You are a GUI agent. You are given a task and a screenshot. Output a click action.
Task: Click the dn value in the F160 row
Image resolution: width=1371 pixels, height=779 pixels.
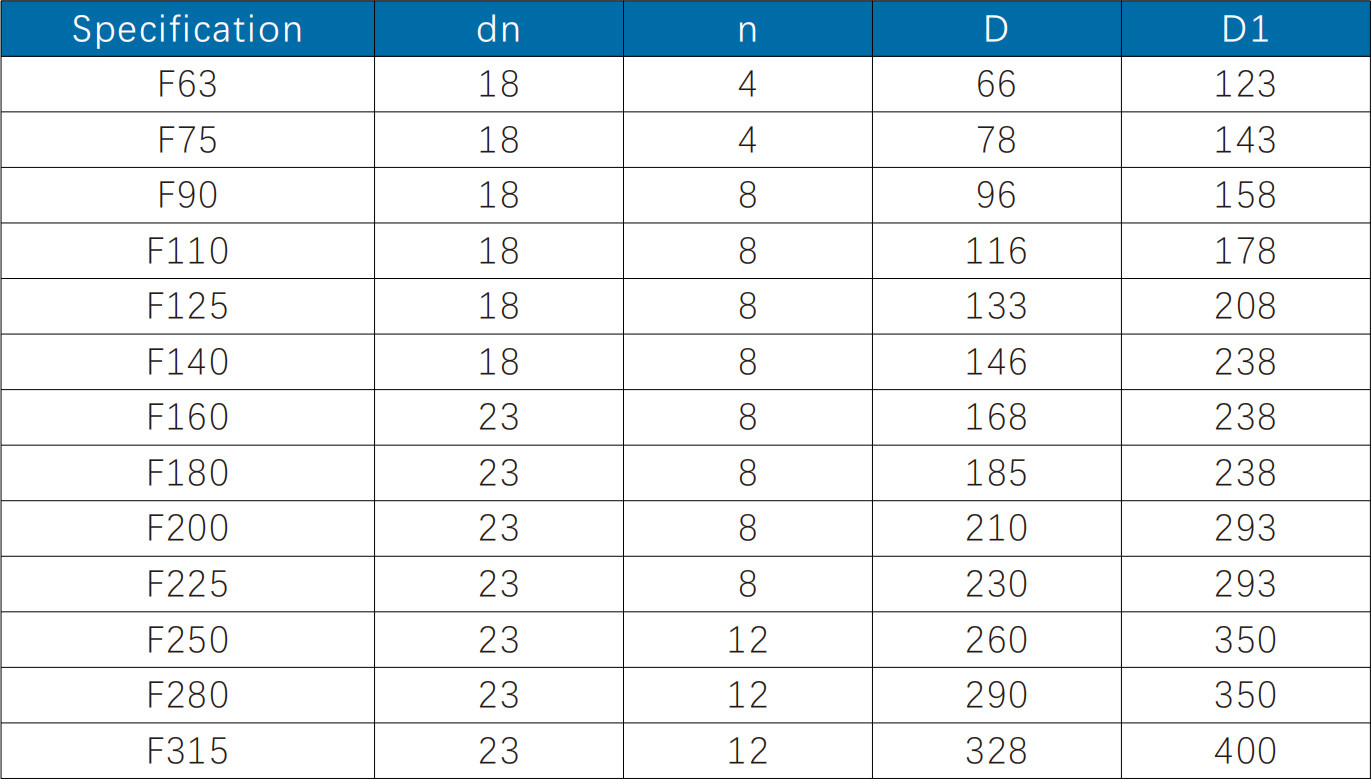[x=498, y=417]
